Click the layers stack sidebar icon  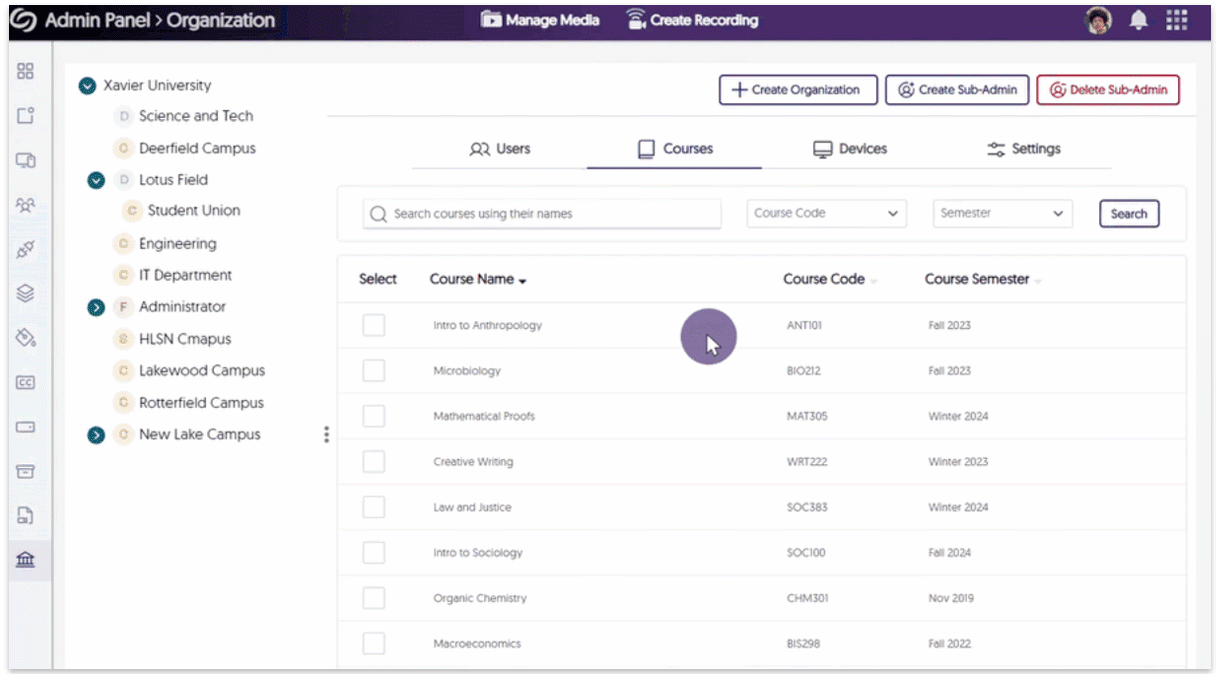26,293
